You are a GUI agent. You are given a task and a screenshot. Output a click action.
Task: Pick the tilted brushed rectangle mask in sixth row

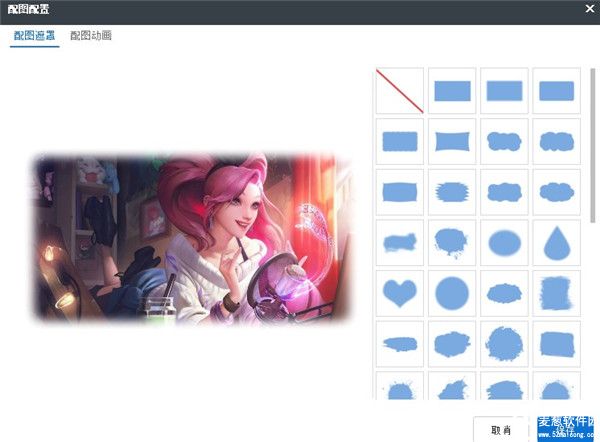(x=556, y=344)
